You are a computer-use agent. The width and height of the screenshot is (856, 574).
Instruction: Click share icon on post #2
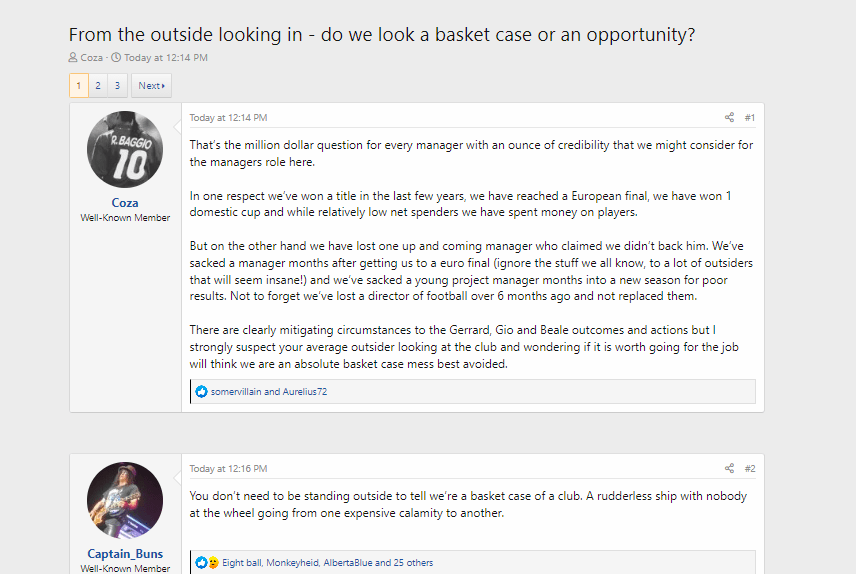click(729, 469)
